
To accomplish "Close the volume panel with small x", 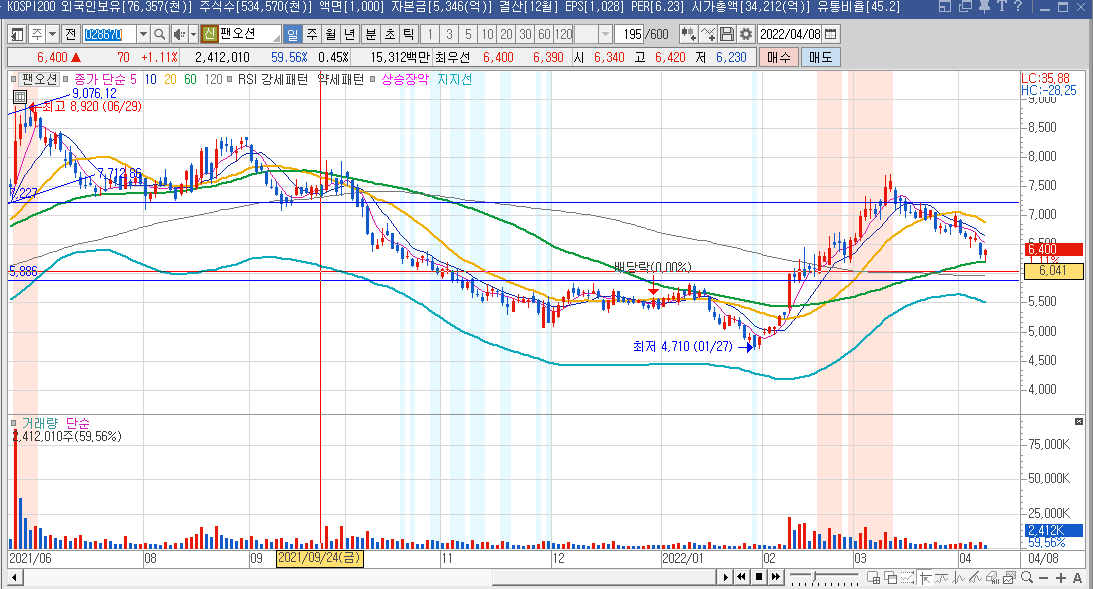I will (1078, 422).
